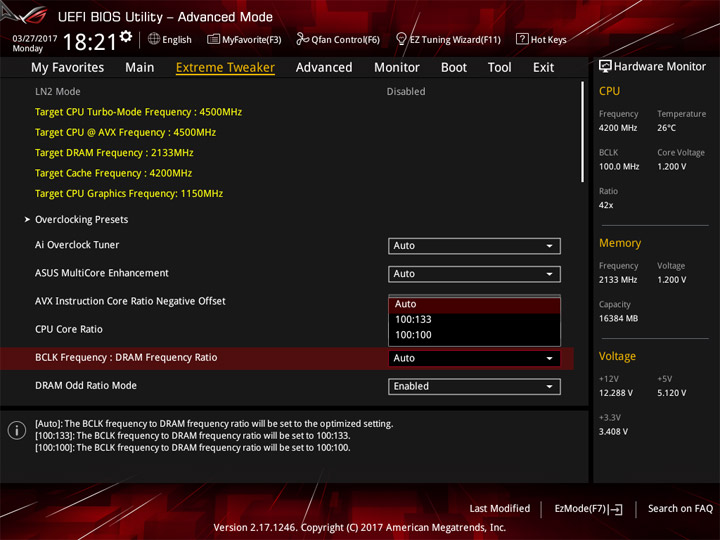Select the DRAM Odd Ratio Mode label
The height and width of the screenshot is (540, 720).
[x=86, y=385]
